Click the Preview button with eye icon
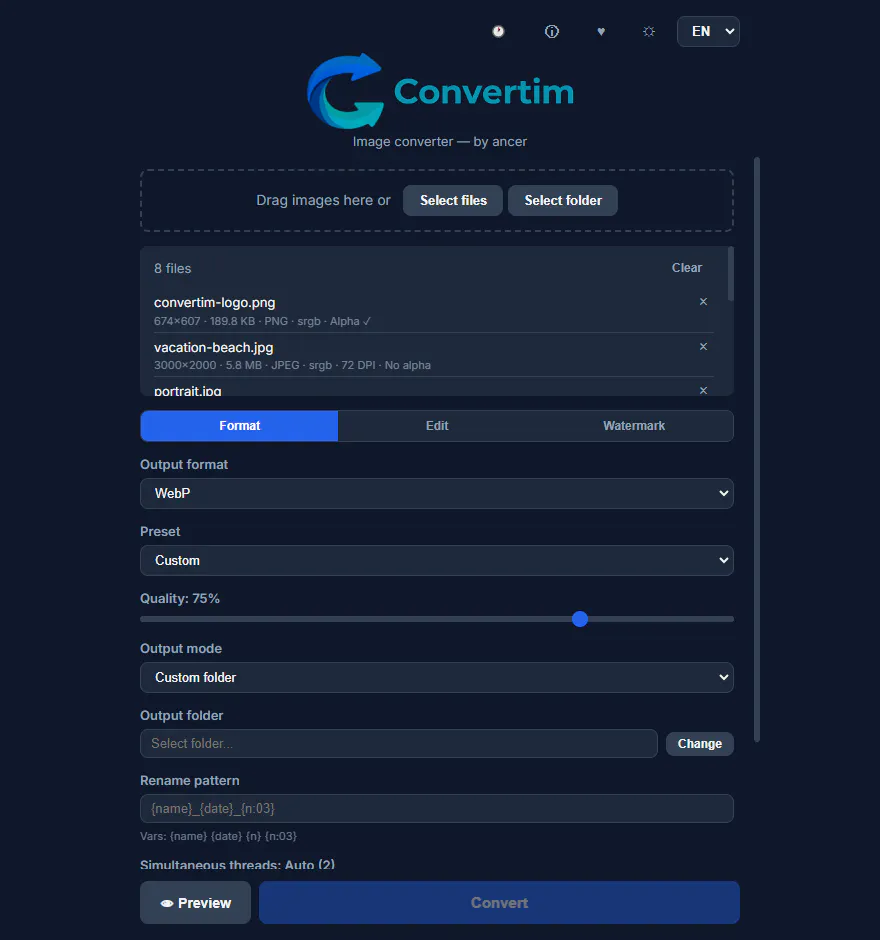The width and height of the screenshot is (880, 940). (x=195, y=902)
